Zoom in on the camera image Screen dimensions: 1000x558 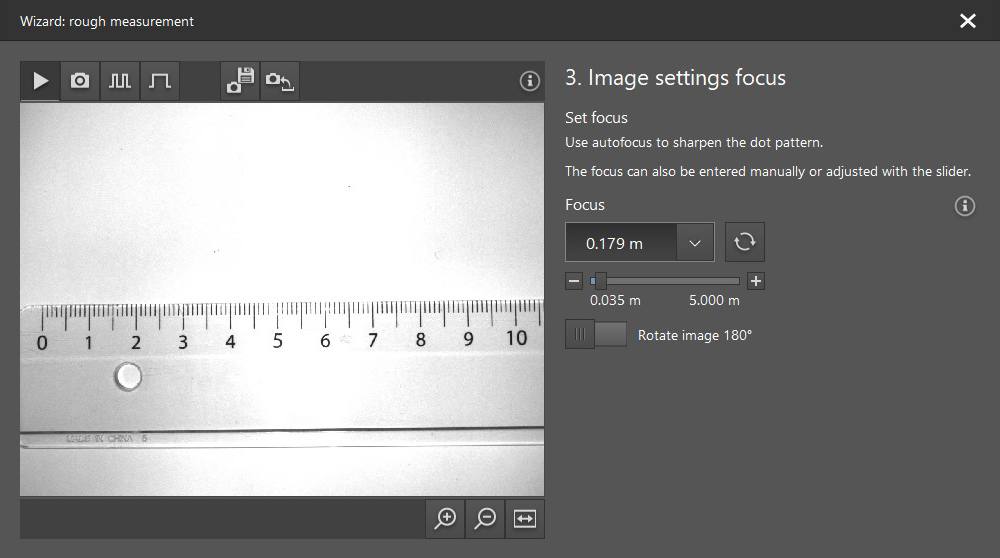pos(445,518)
